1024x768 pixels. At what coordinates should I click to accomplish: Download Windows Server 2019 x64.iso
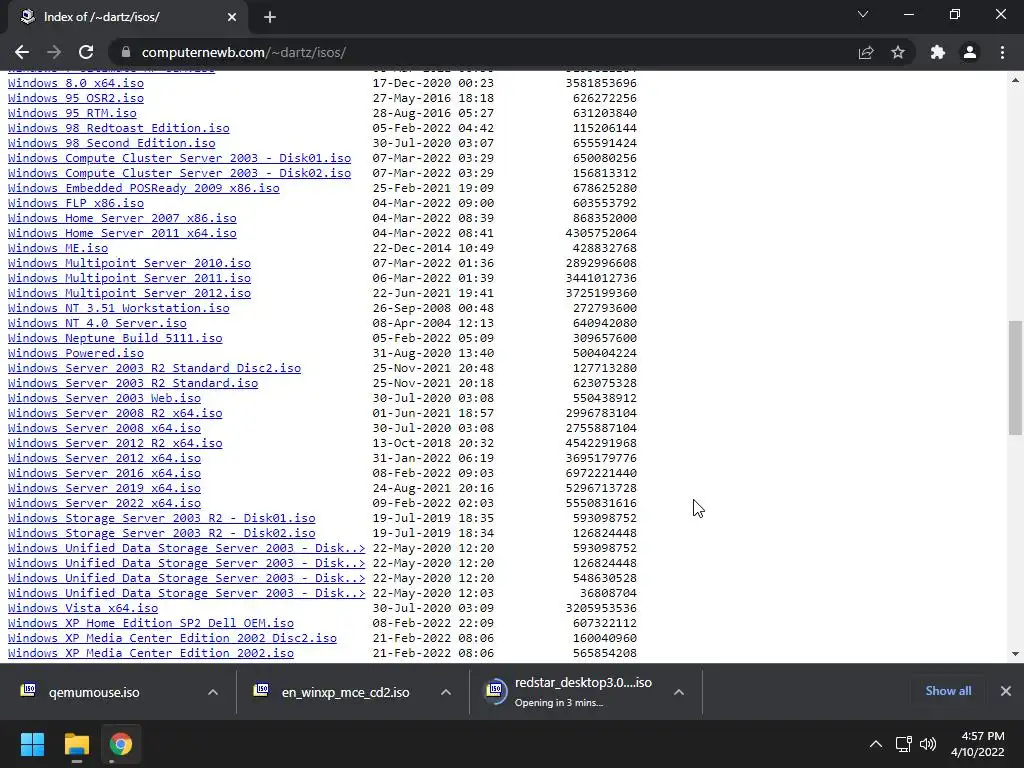104,488
